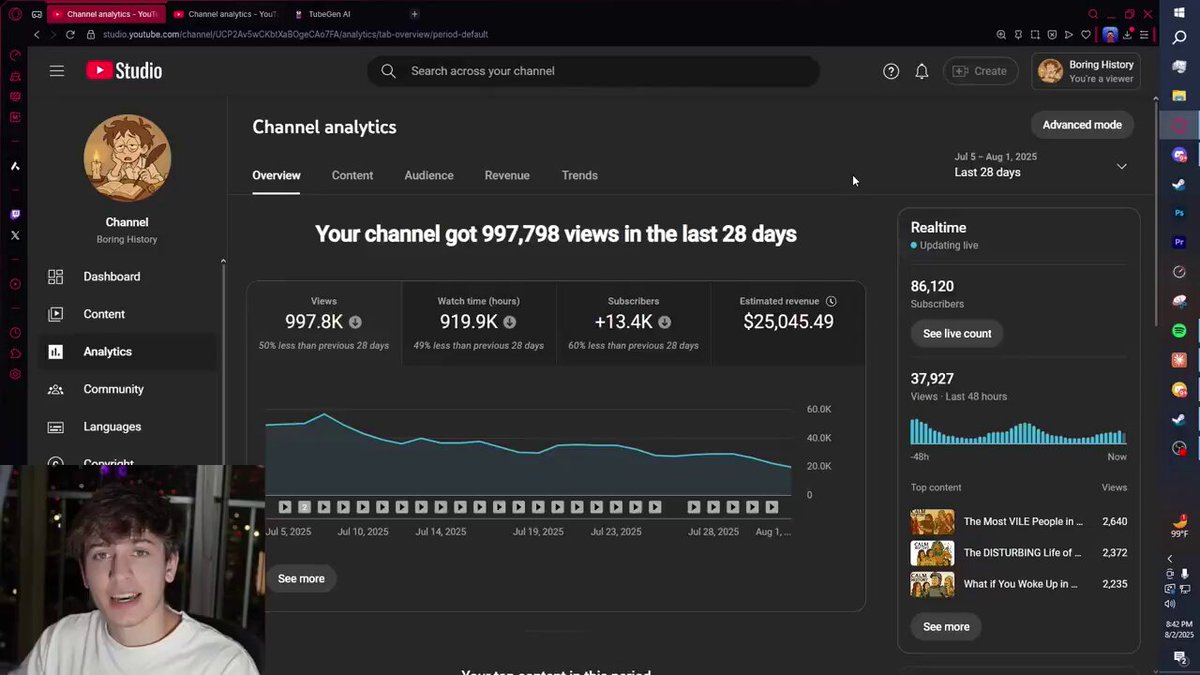Screen dimensions: 1200x675
Task: Click the chart video marker labeled 2
Action: (x=304, y=507)
